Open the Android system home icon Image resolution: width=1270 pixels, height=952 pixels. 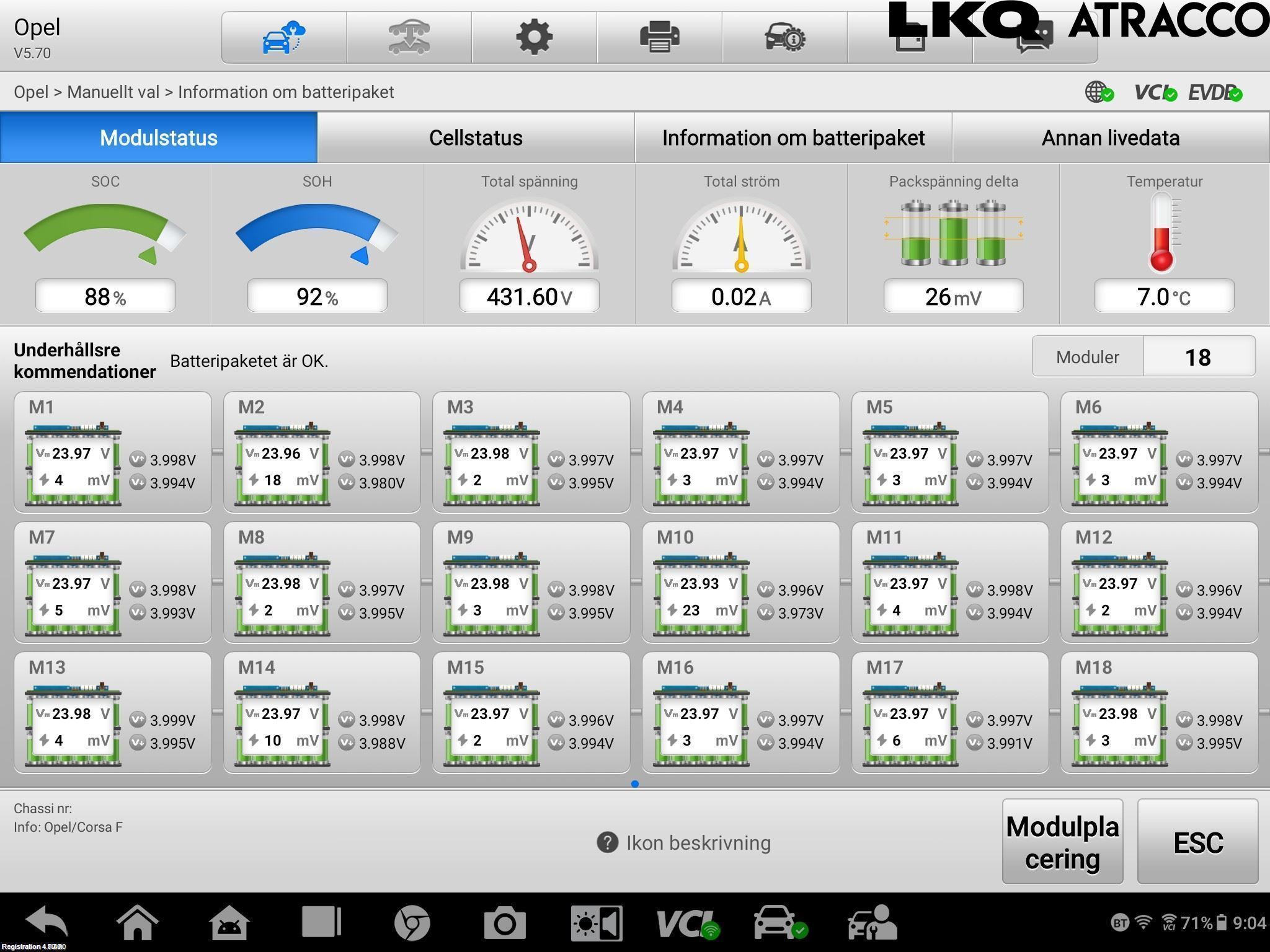[x=229, y=923]
